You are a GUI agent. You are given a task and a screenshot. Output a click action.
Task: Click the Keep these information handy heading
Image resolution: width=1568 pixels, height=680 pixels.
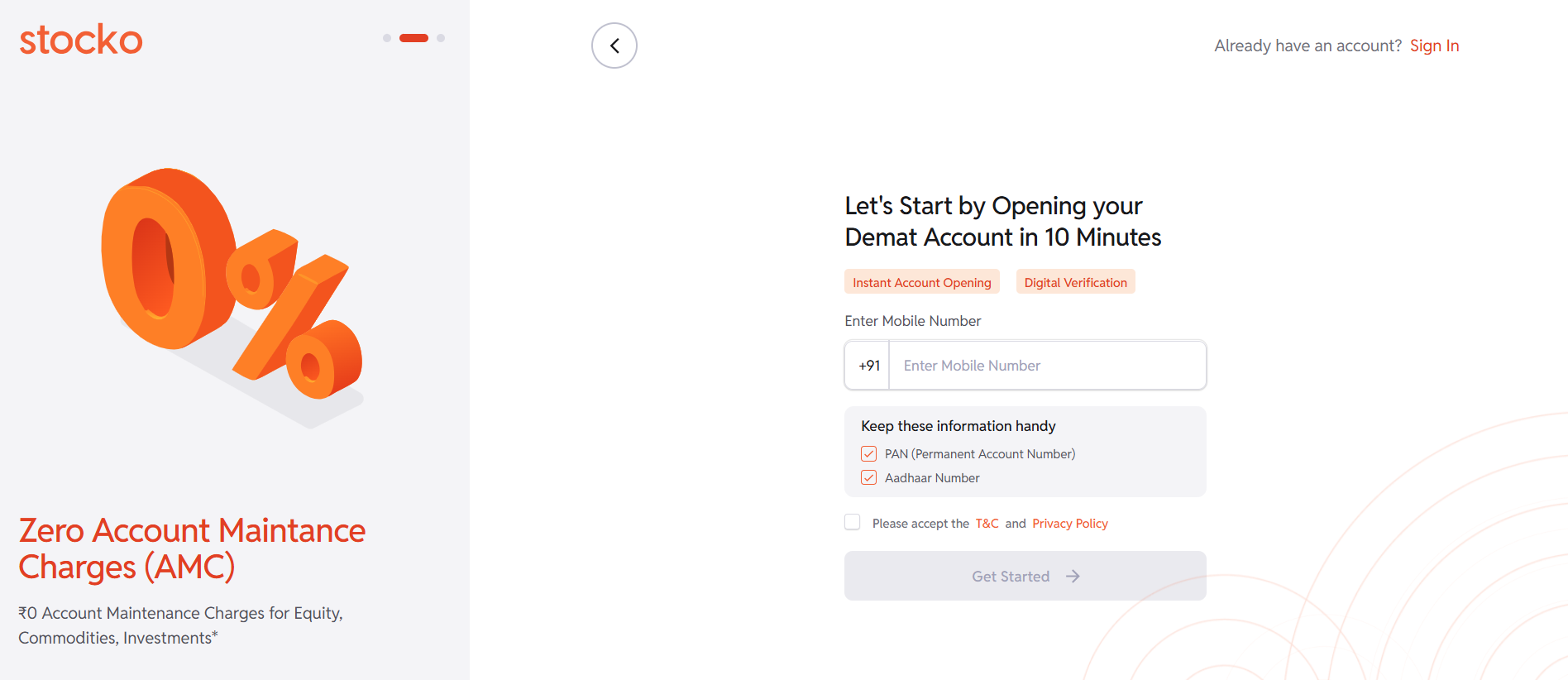click(958, 426)
